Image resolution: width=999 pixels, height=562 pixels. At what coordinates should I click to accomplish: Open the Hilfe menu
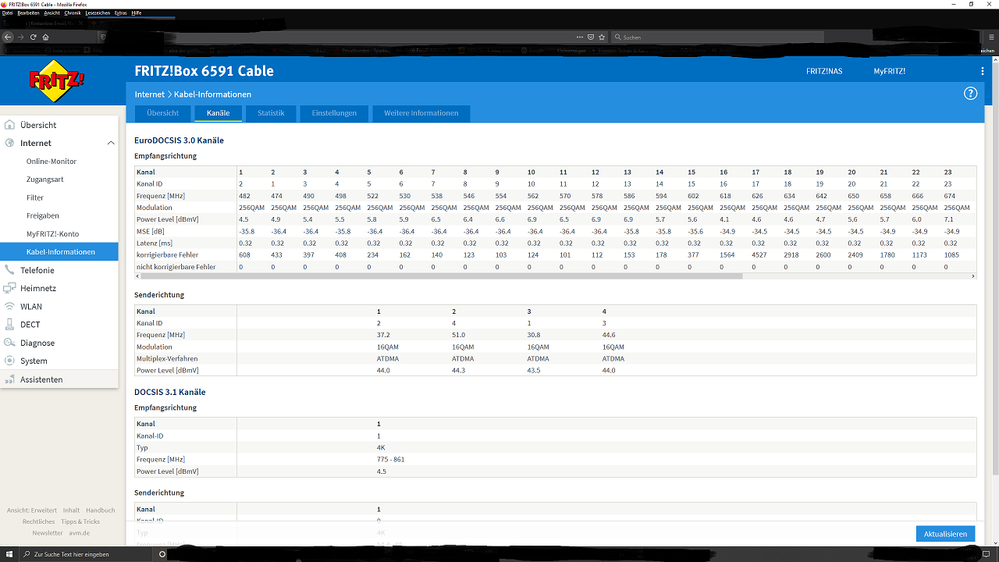(x=136, y=13)
